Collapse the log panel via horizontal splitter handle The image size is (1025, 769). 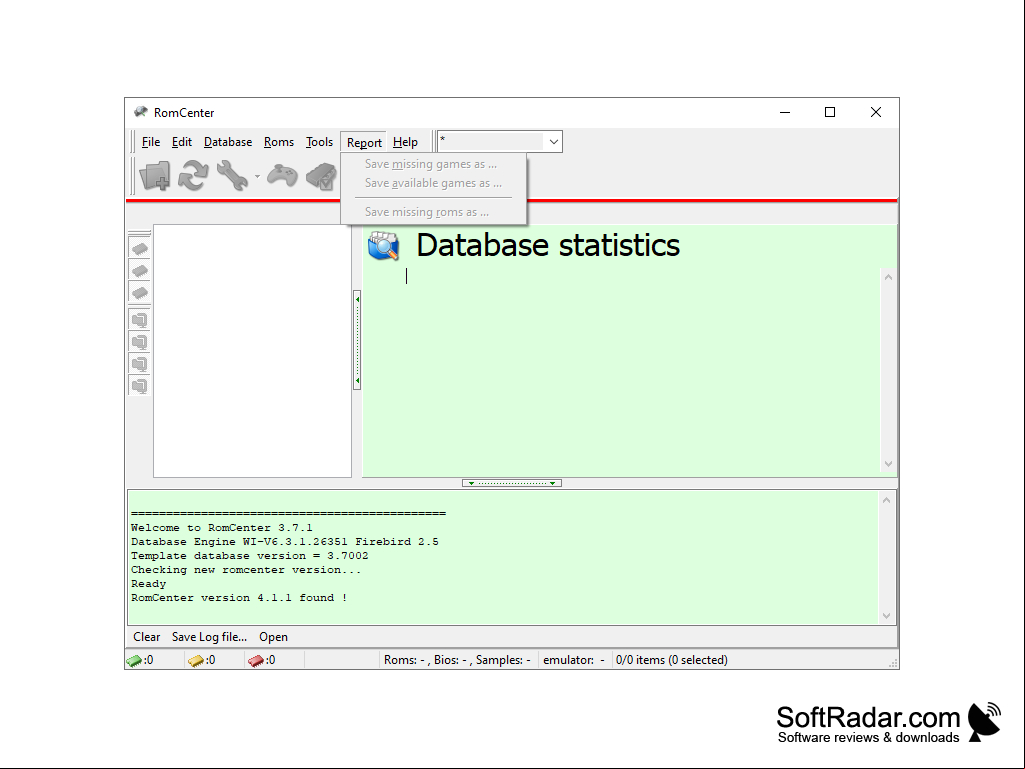(x=512, y=483)
